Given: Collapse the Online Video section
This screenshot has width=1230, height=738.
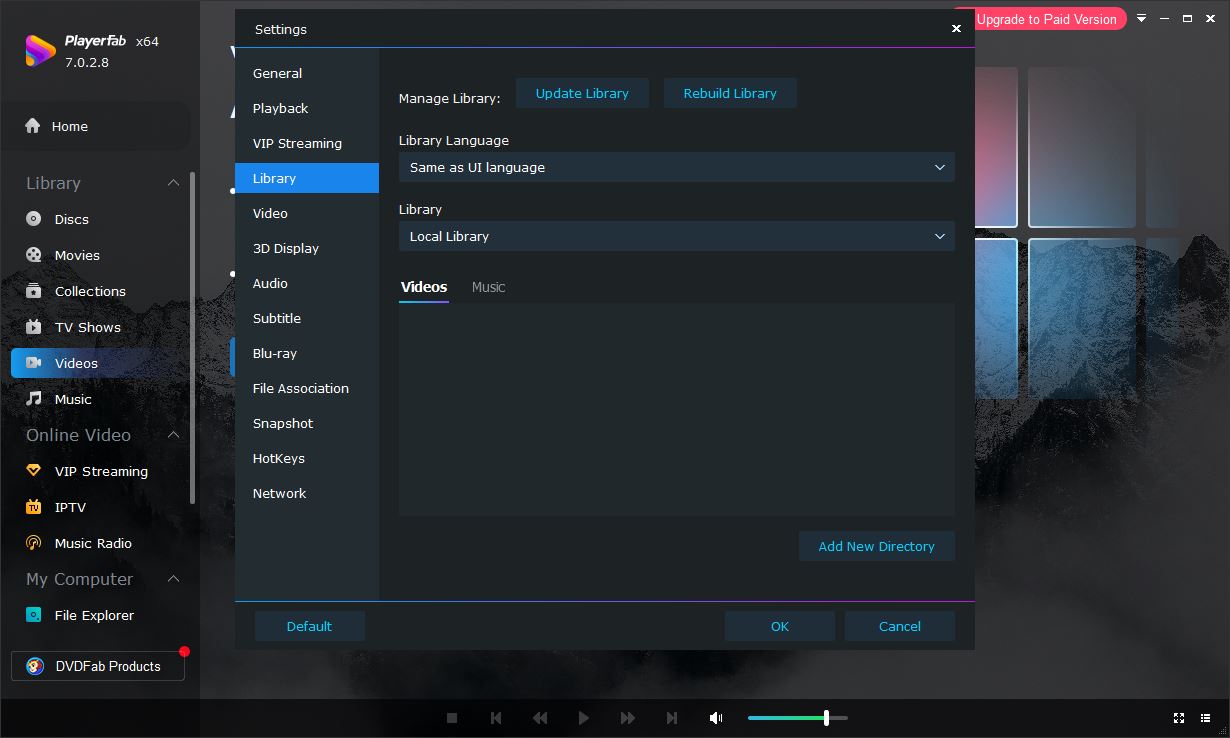Looking at the screenshot, I should tap(173, 435).
